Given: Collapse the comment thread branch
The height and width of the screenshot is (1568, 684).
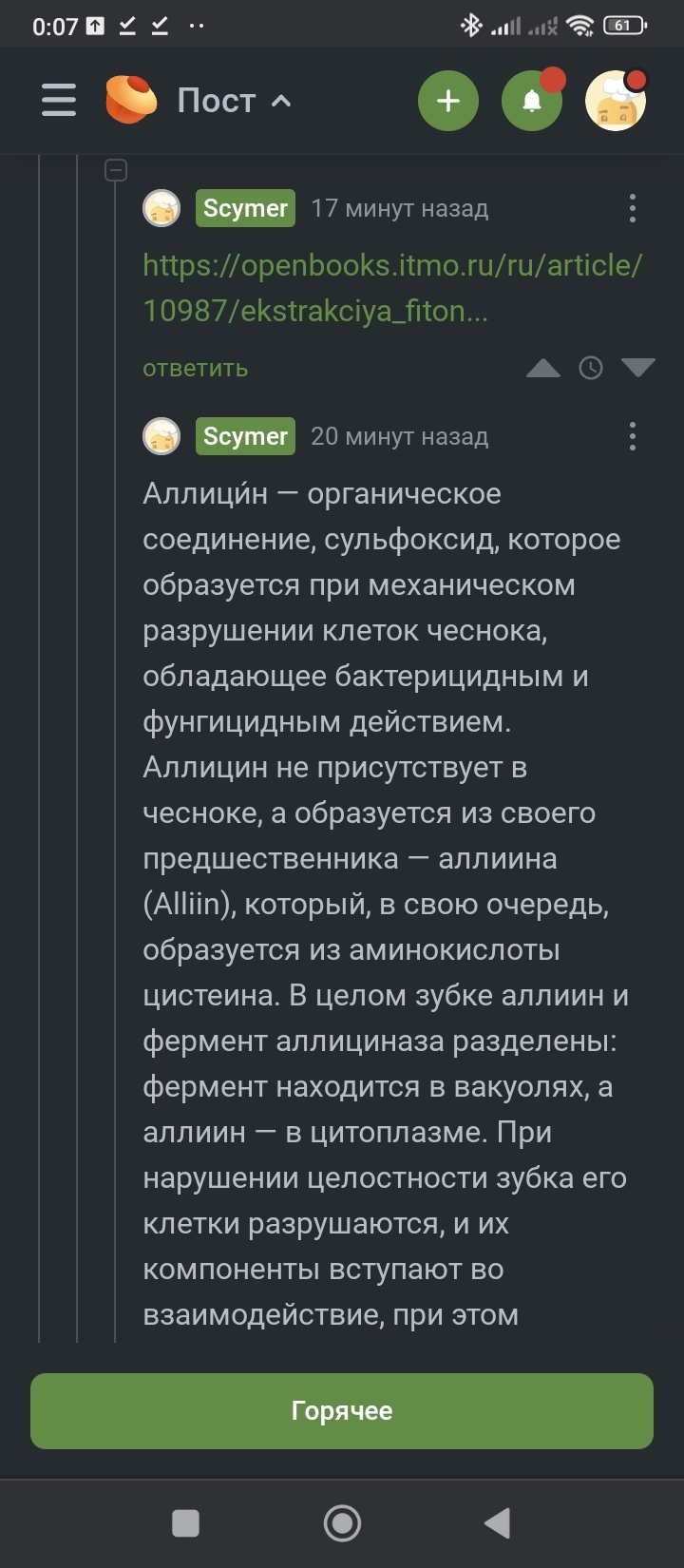Looking at the screenshot, I should tap(115, 171).
